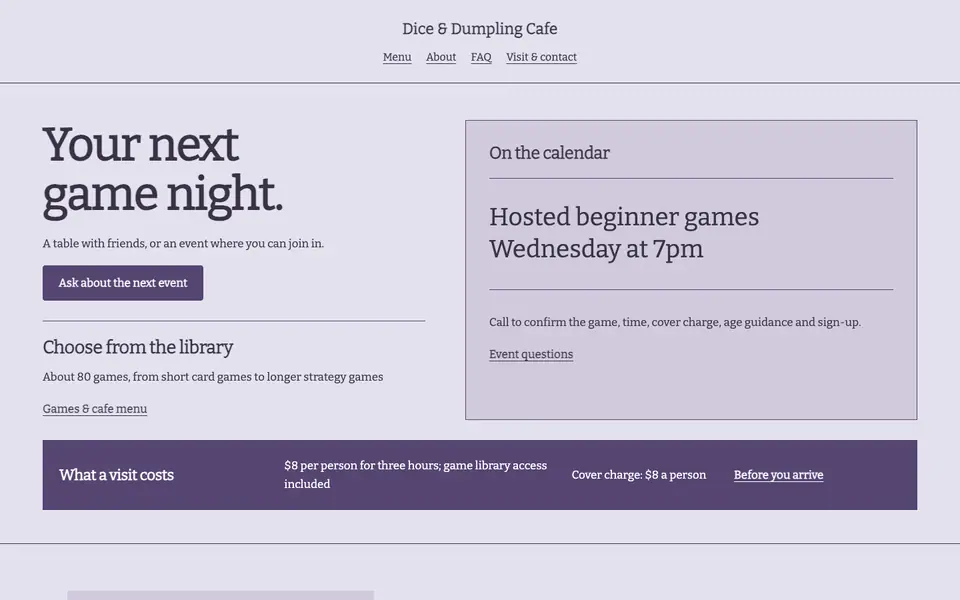
Task: Click 'Cover charge: $8 a person' text
Action: [639, 475]
